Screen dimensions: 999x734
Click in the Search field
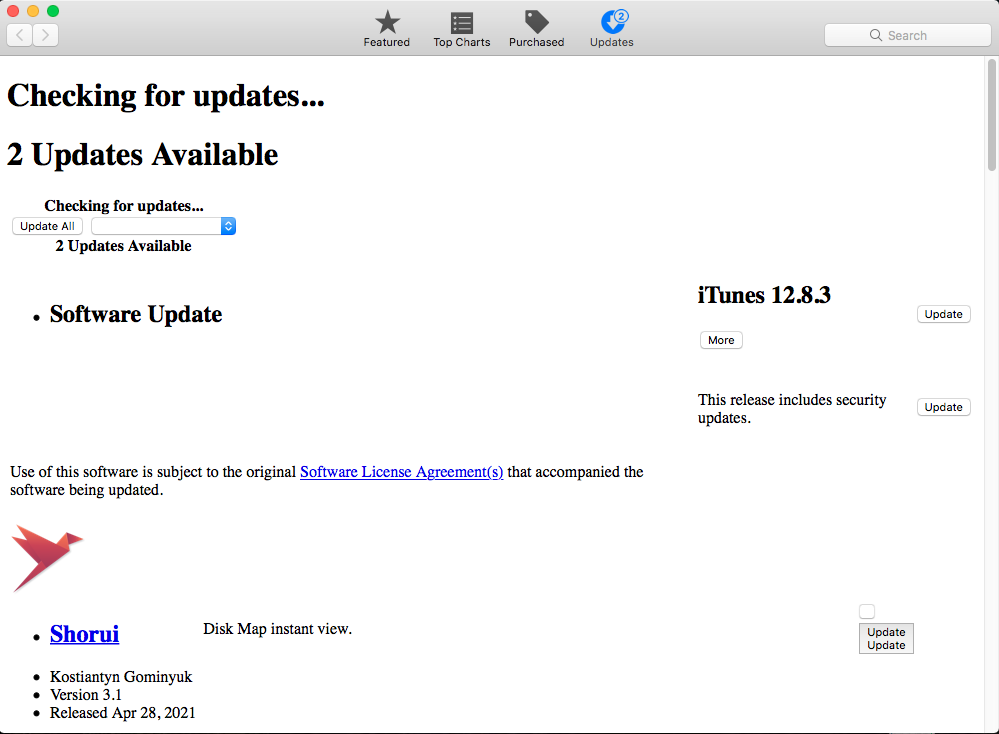[908, 35]
